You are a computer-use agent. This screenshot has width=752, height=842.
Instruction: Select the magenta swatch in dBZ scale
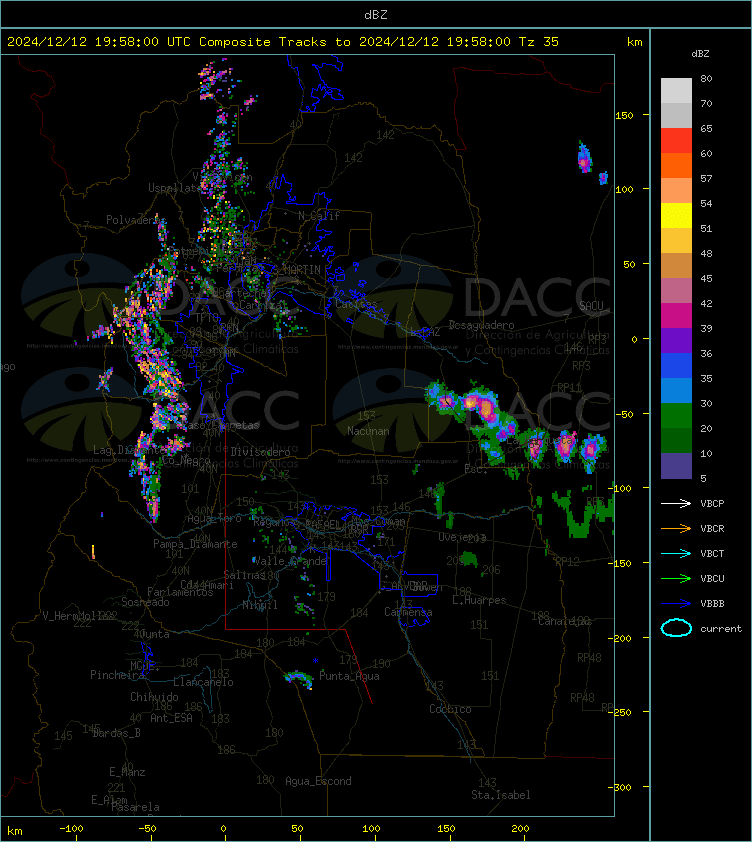[x=676, y=315]
